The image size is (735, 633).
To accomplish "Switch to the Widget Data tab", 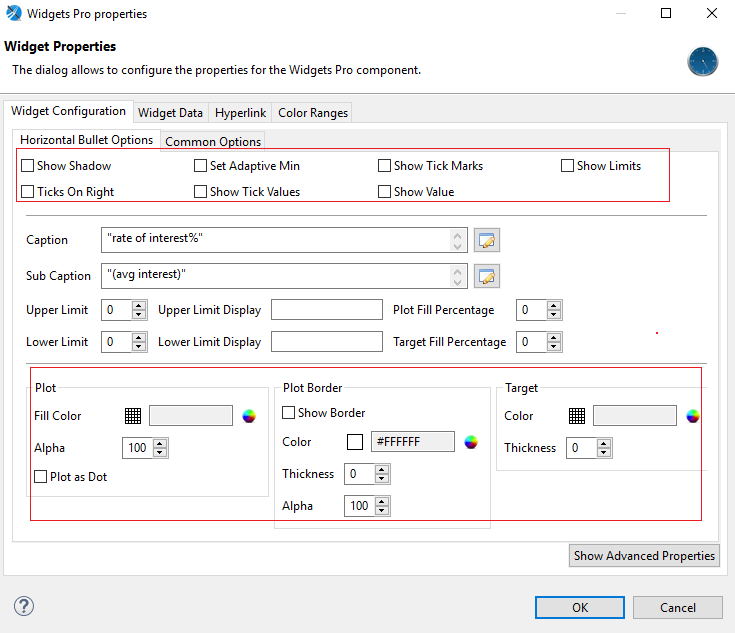I will (171, 113).
